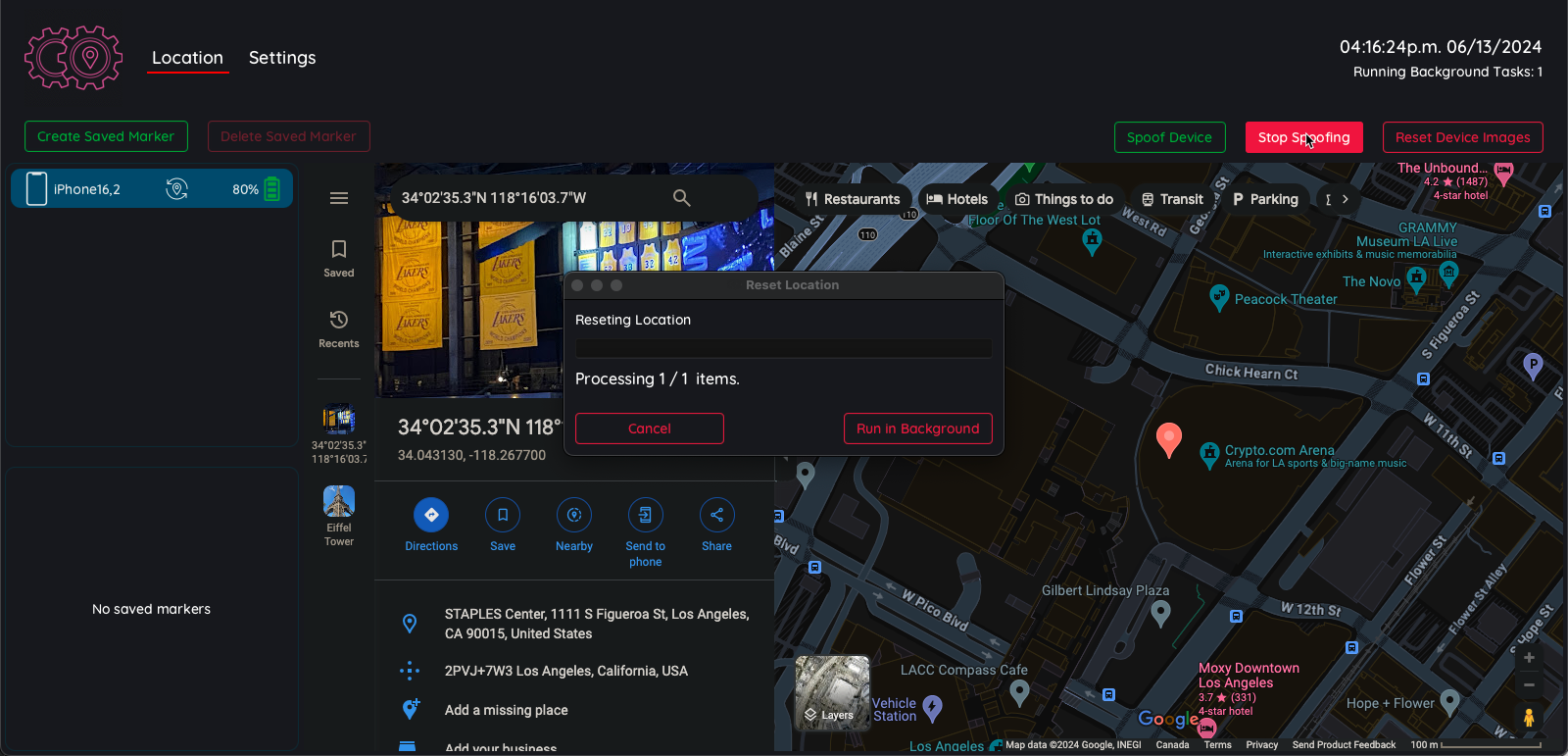Click decimal coordinates 34.043130, -118.267700
1568x756 pixels.
point(471,455)
